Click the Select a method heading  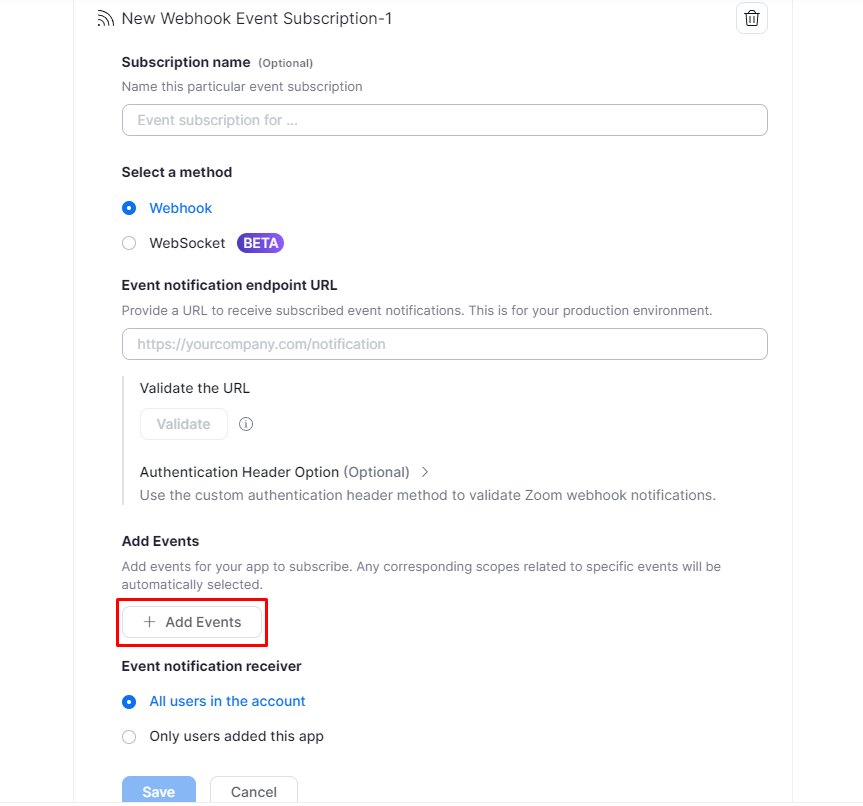click(x=177, y=172)
